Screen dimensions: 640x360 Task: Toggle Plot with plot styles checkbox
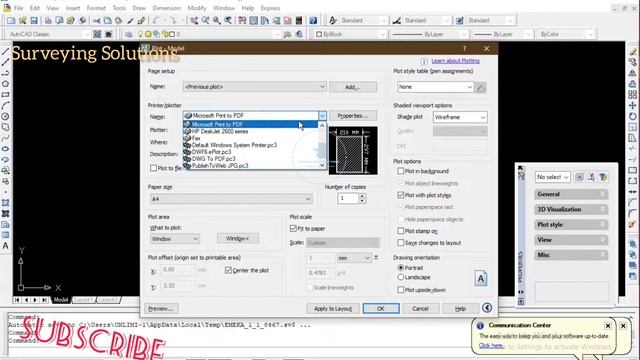[400, 195]
